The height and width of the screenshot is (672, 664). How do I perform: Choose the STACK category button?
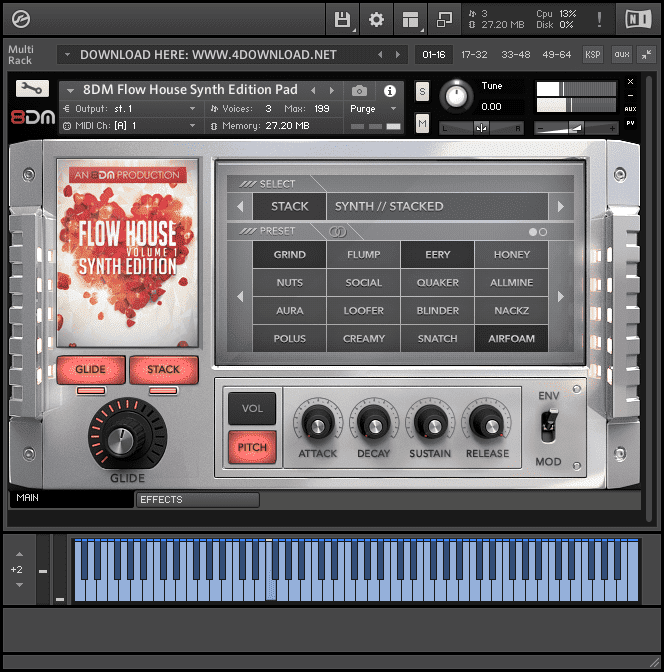289,207
